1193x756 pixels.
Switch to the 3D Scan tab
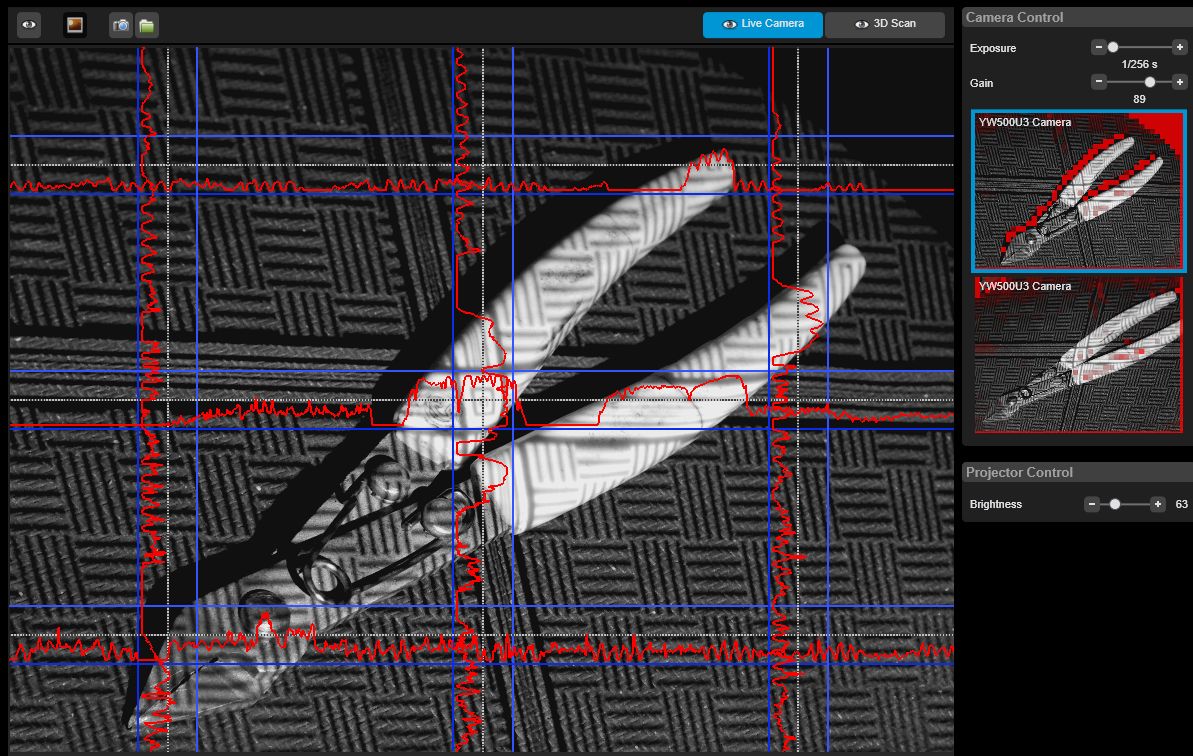tap(884, 24)
